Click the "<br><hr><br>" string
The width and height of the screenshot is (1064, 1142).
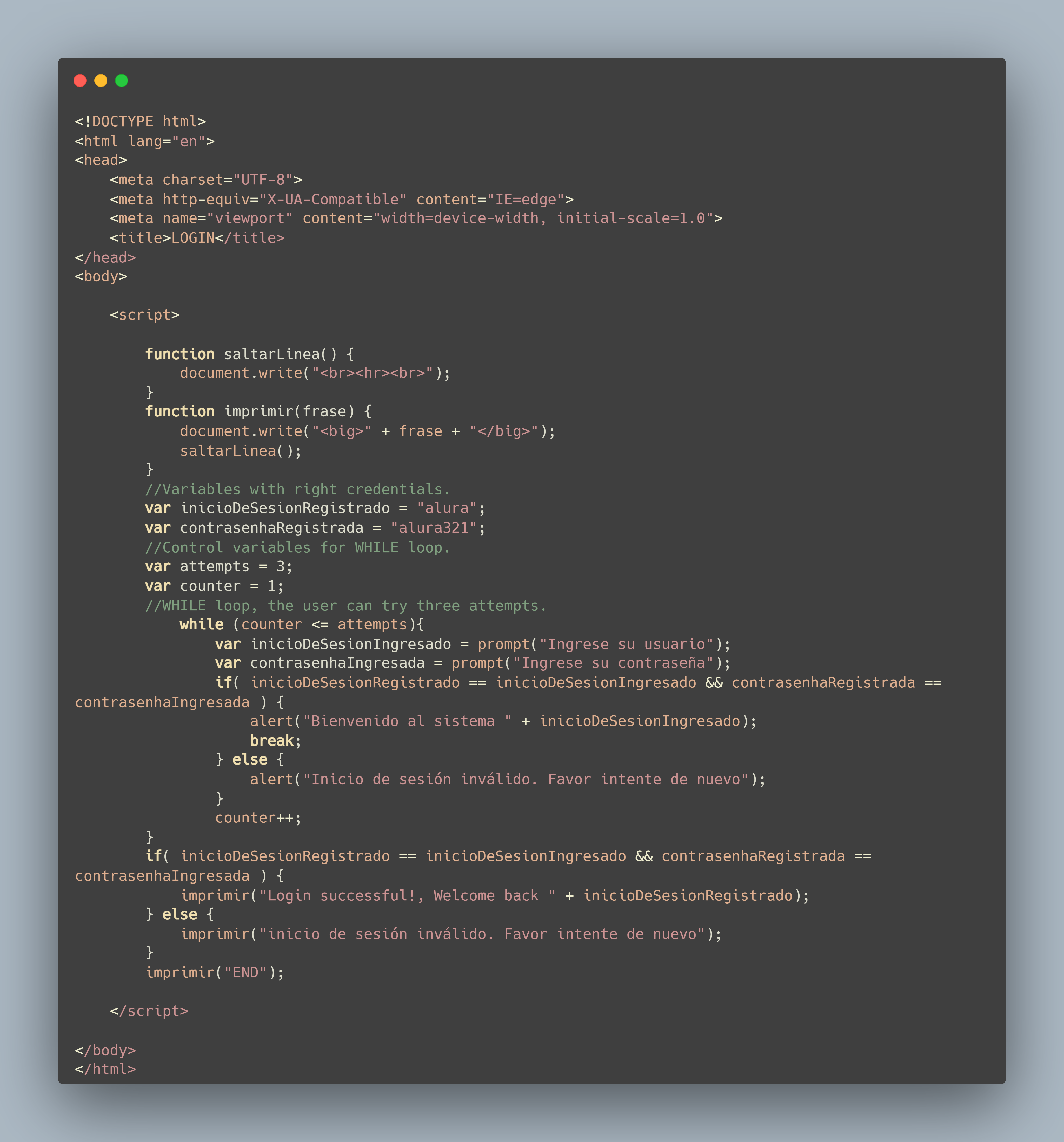click(373, 373)
